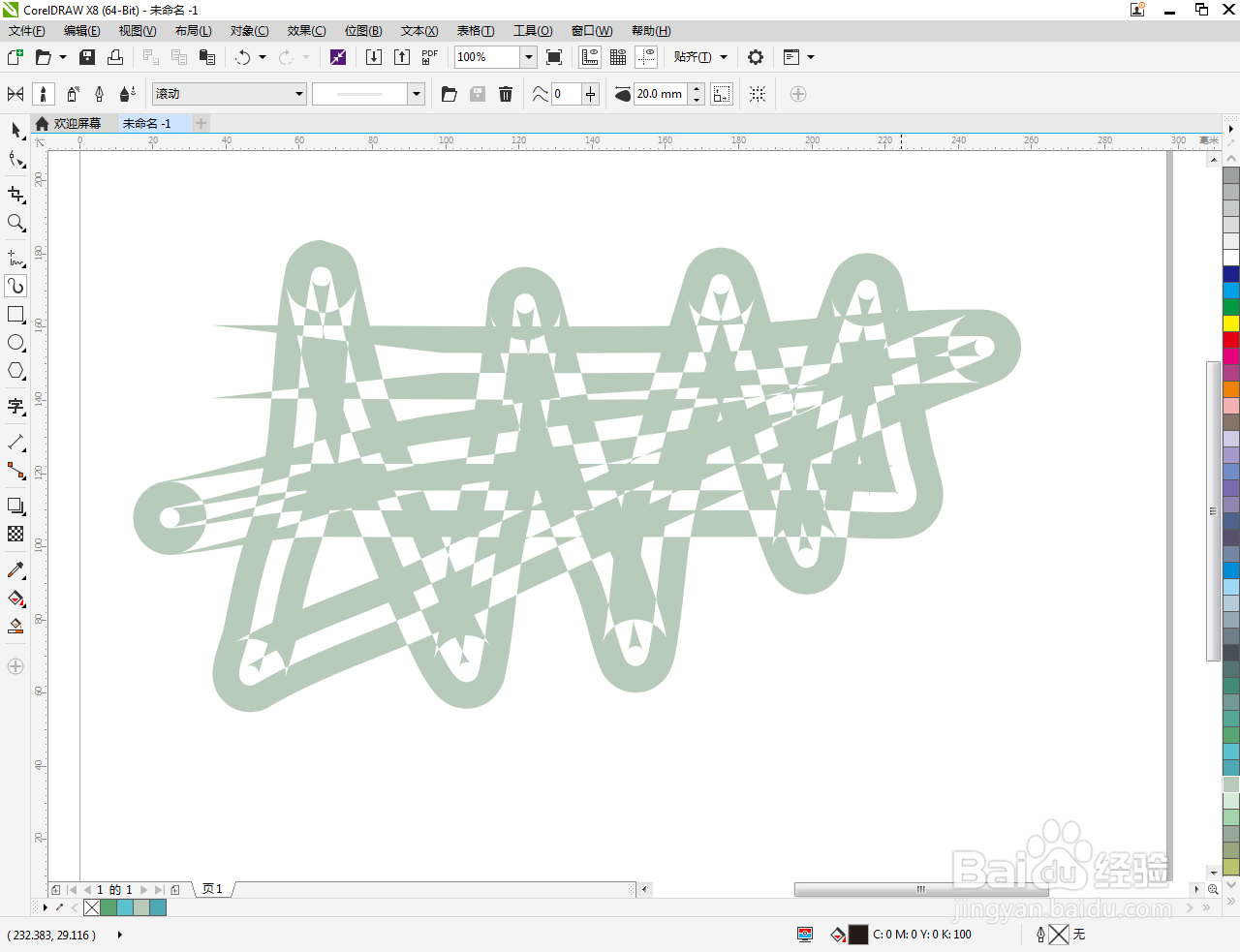The image size is (1240, 952).
Task: Open the zoom level 100% dropdown
Action: pos(529,57)
